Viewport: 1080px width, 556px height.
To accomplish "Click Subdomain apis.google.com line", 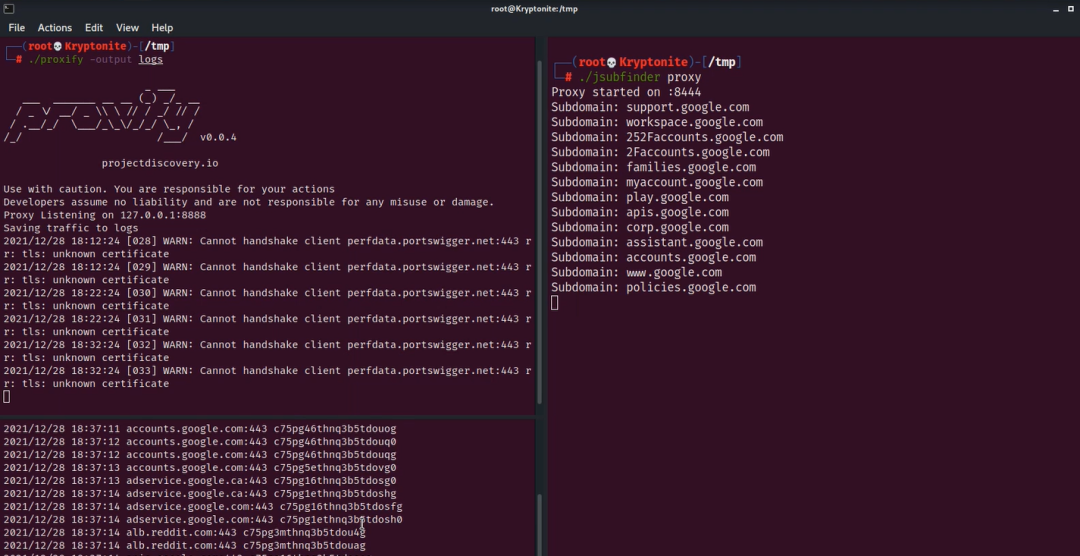I will coord(640,212).
